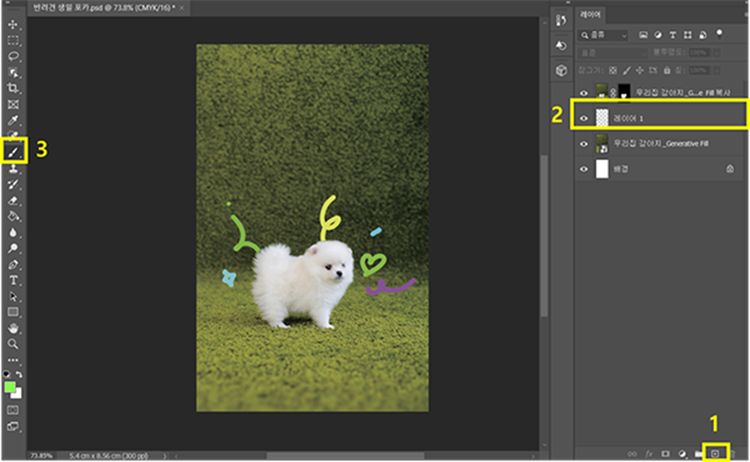Select the Brush tool in the toolbar
The image size is (750, 462).
14,150
